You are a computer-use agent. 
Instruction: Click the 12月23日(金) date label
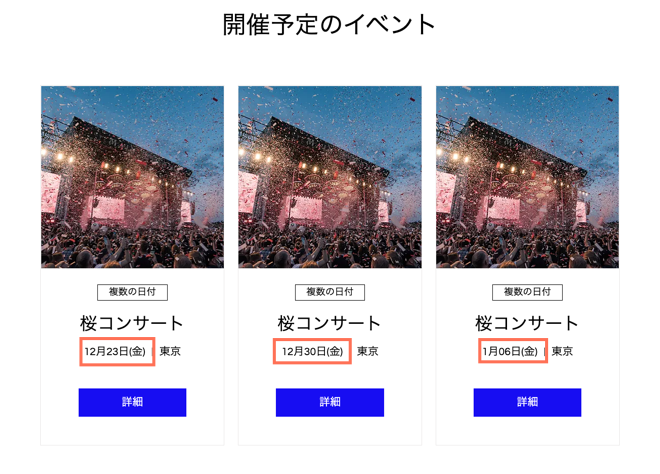[116, 351]
